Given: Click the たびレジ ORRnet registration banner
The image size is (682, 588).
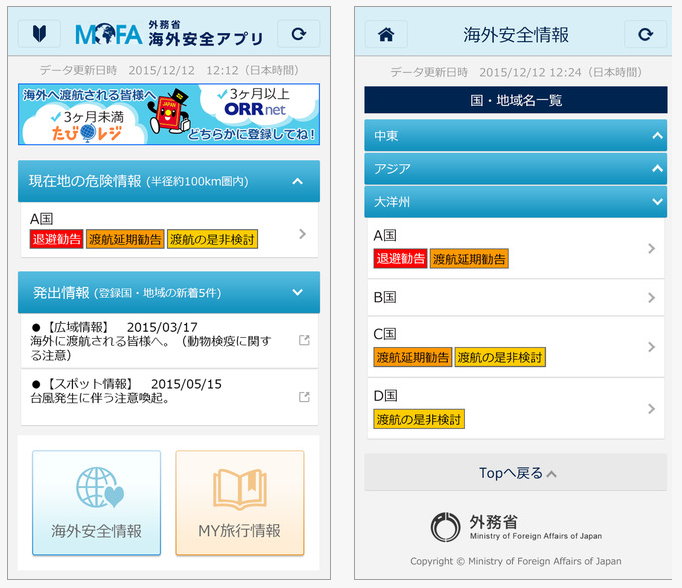Looking at the screenshot, I should [168, 114].
